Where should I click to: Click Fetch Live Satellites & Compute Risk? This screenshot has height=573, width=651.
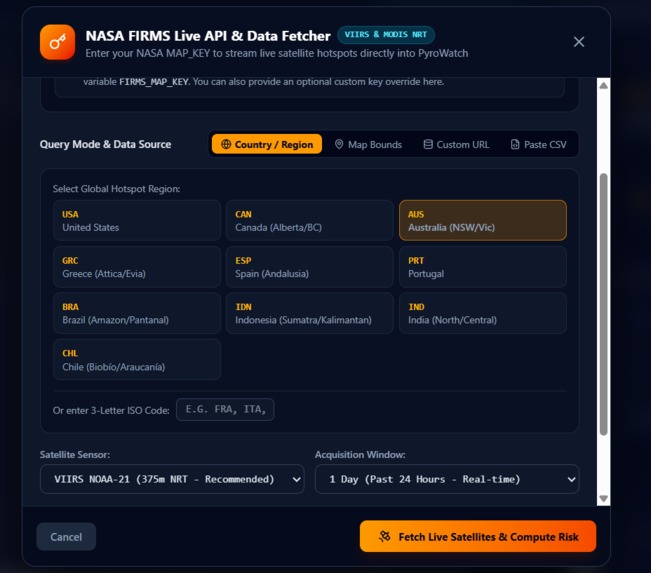pos(478,536)
